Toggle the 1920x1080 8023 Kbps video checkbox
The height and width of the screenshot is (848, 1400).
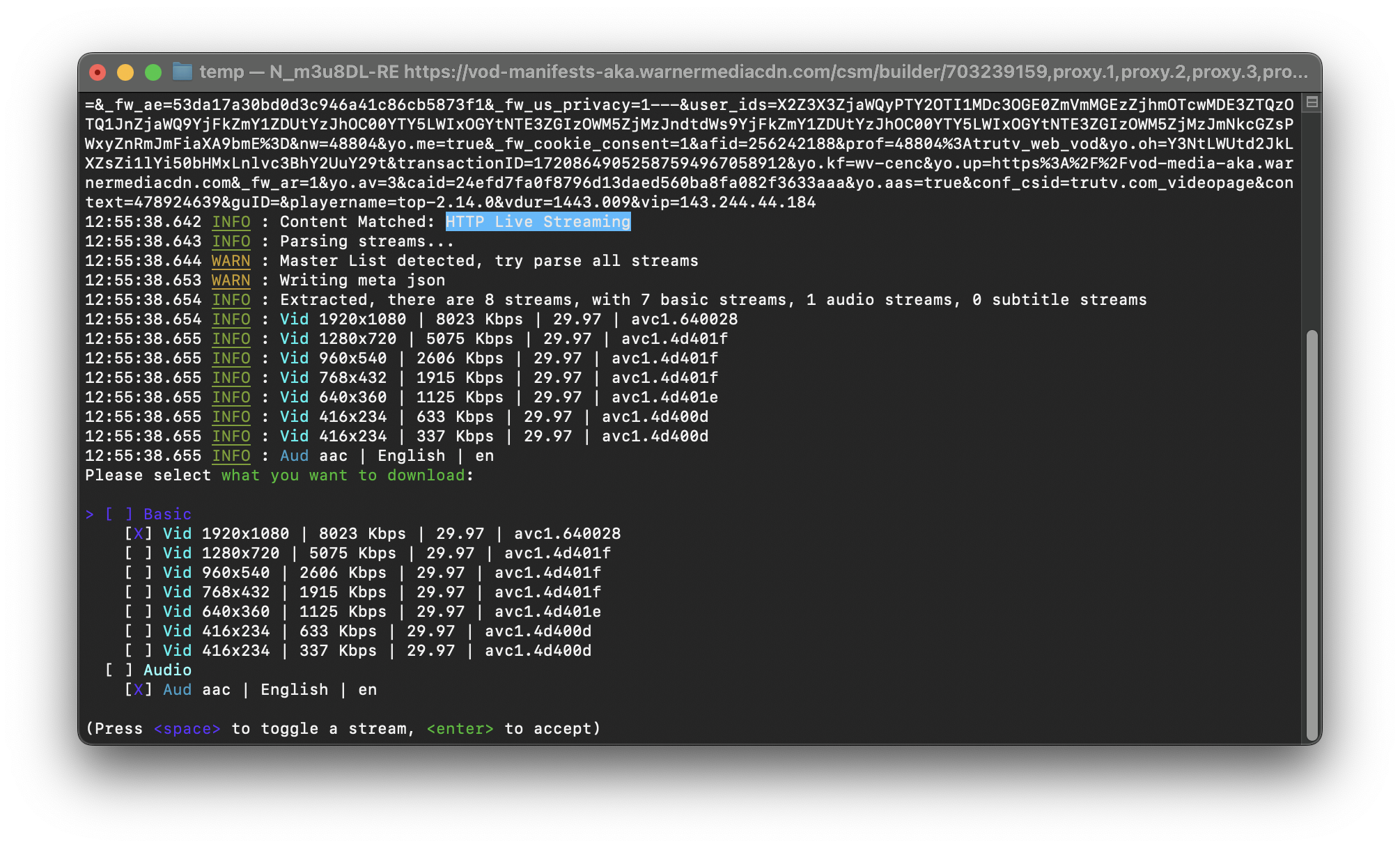pos(138,534)
